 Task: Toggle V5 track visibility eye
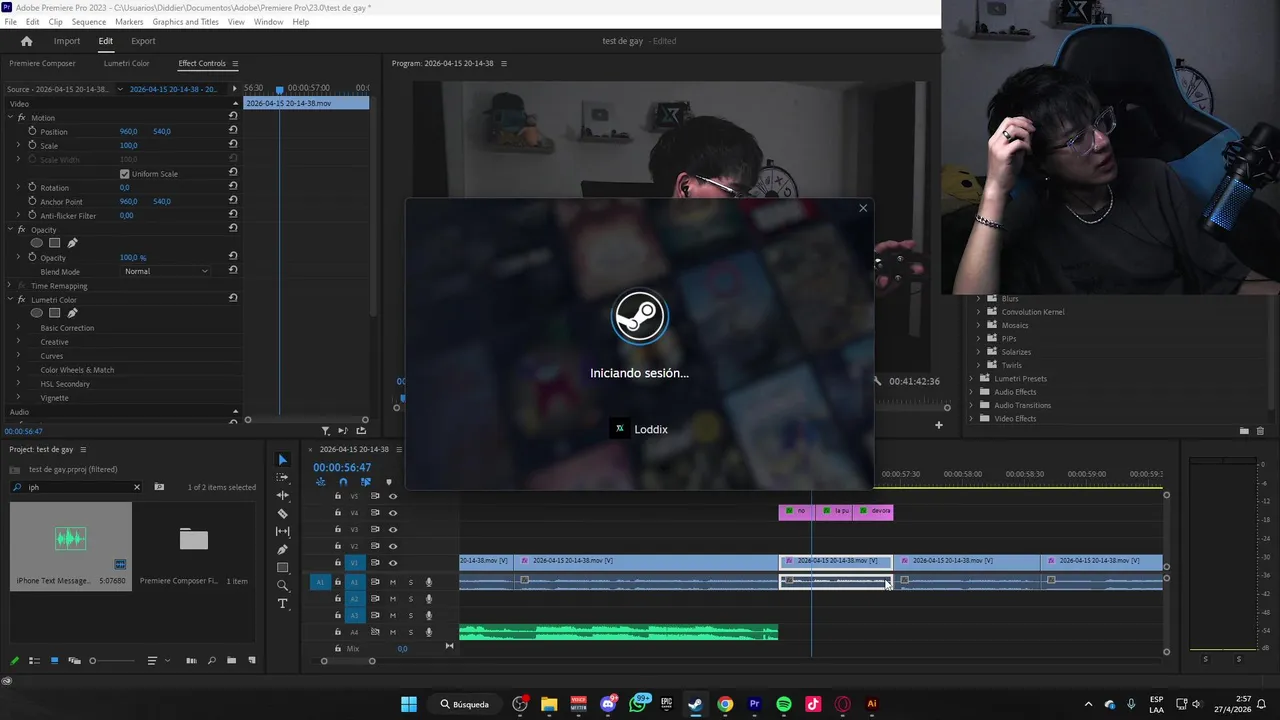click(x=393, y=496)
